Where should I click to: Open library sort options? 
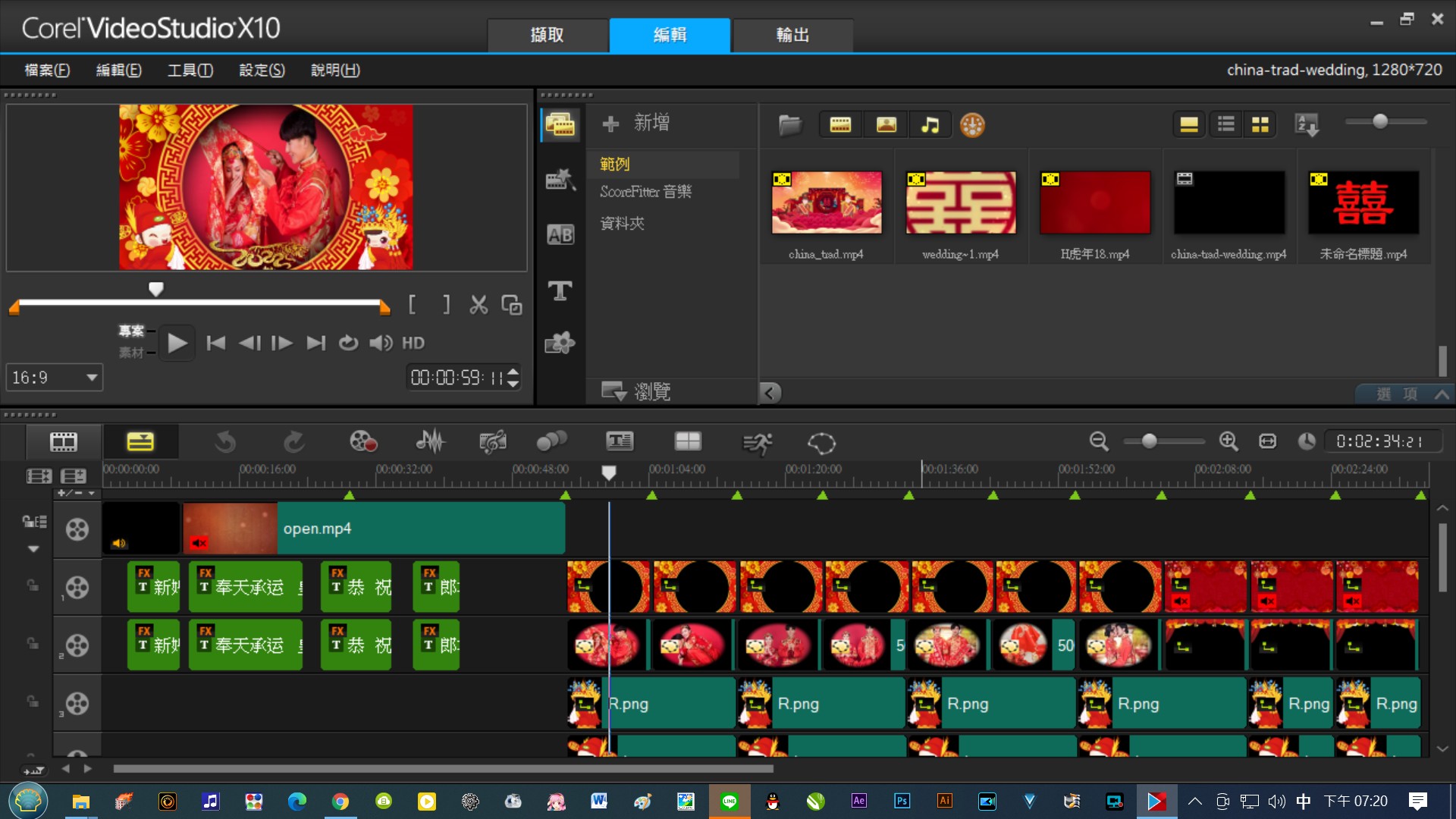(x=1307, y=124)
